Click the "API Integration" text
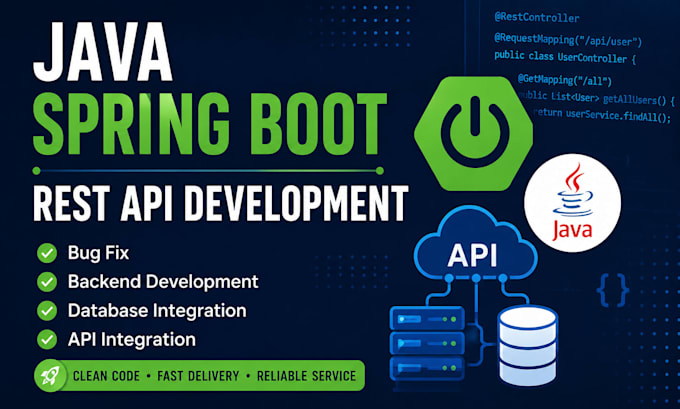This screenshot has height=409, width=680. tap(131, 339)
